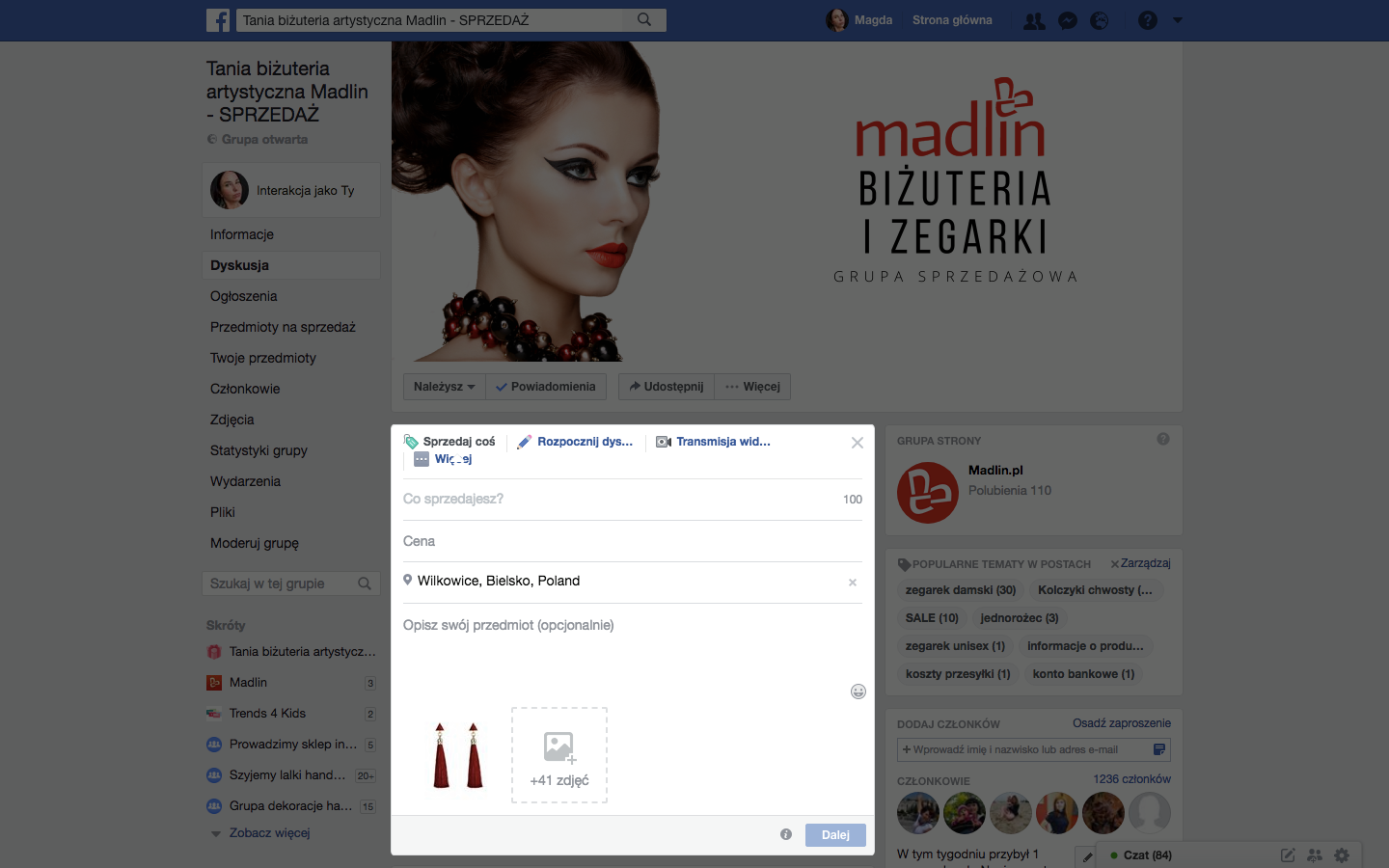Select SALE (10) topic
The height and width of the screenshot is (868, 1389).
point(932,618)
